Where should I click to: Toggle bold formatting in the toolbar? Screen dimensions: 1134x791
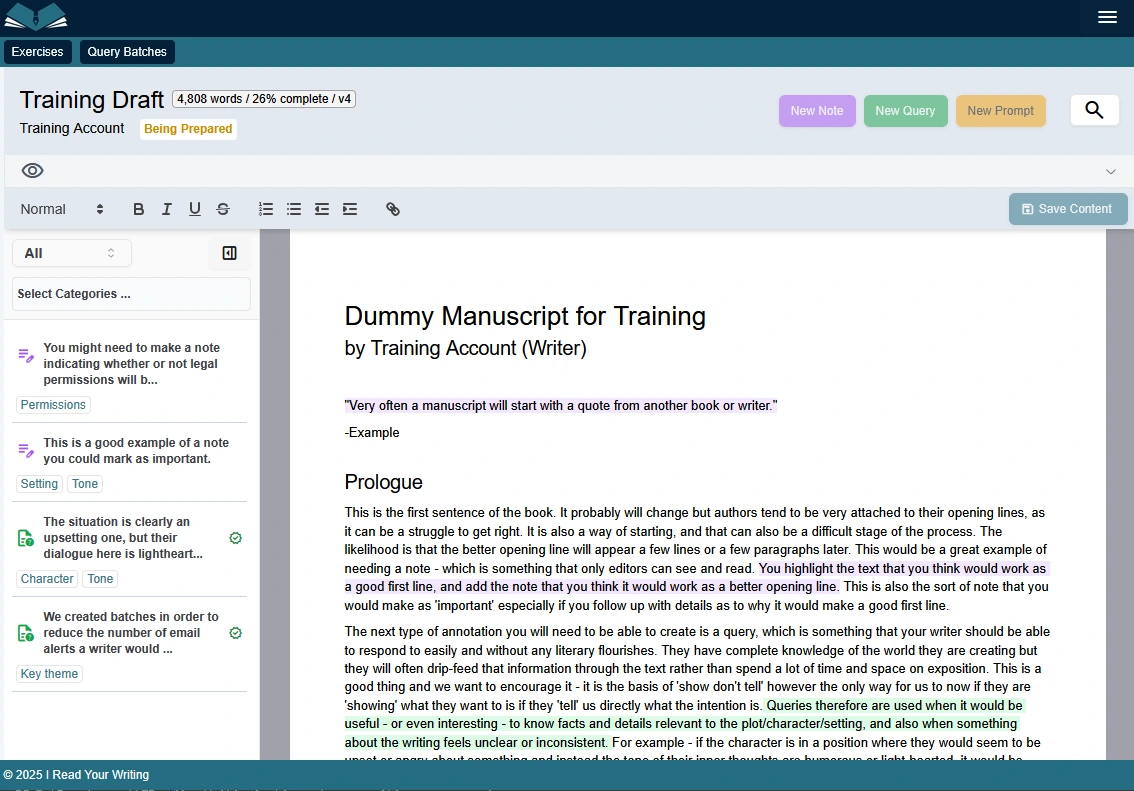(x=138, y=209)
